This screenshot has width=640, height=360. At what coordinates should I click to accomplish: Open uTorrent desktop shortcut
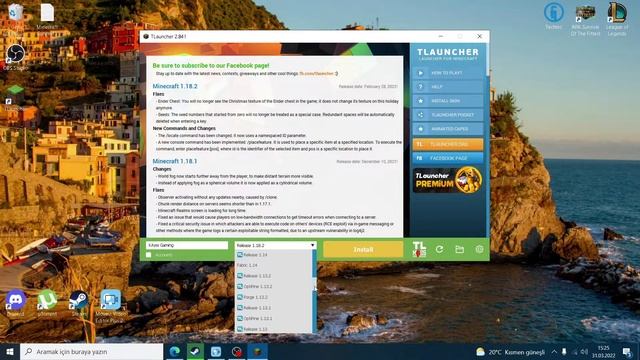(x=47, y=303)
